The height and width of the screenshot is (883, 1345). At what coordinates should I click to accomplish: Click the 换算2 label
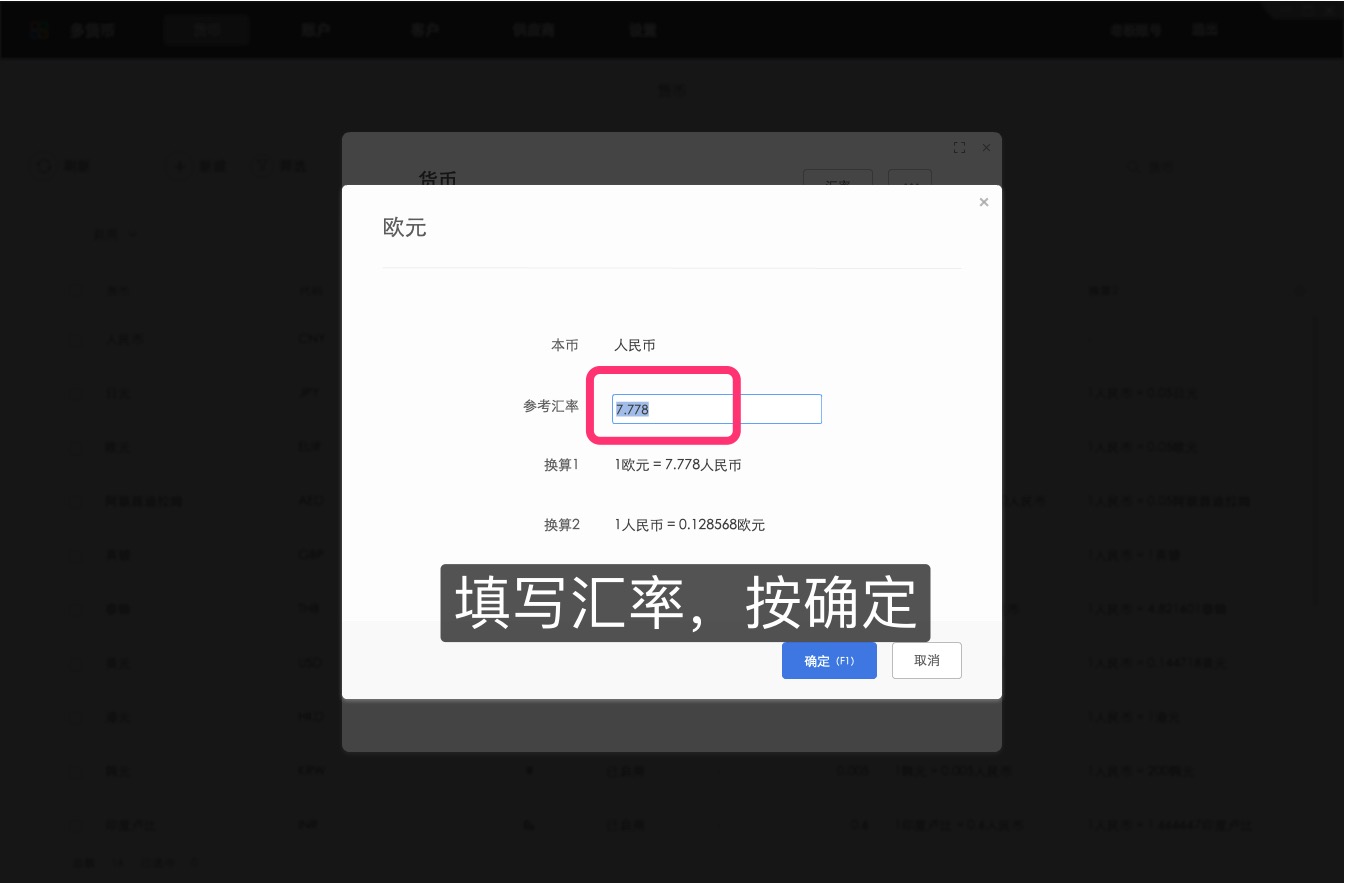562,525
